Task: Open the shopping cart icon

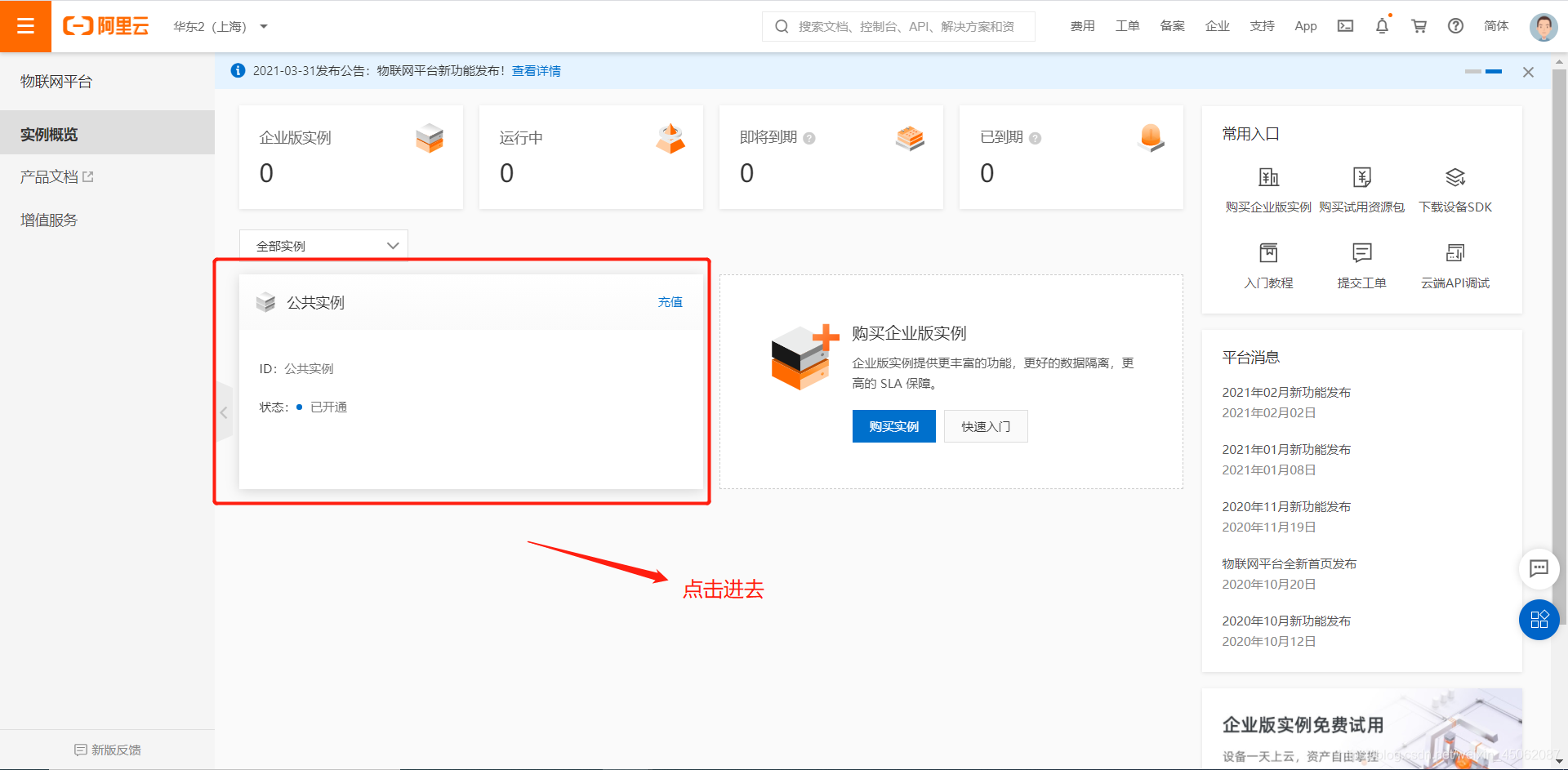Action: pos(1419,26)
